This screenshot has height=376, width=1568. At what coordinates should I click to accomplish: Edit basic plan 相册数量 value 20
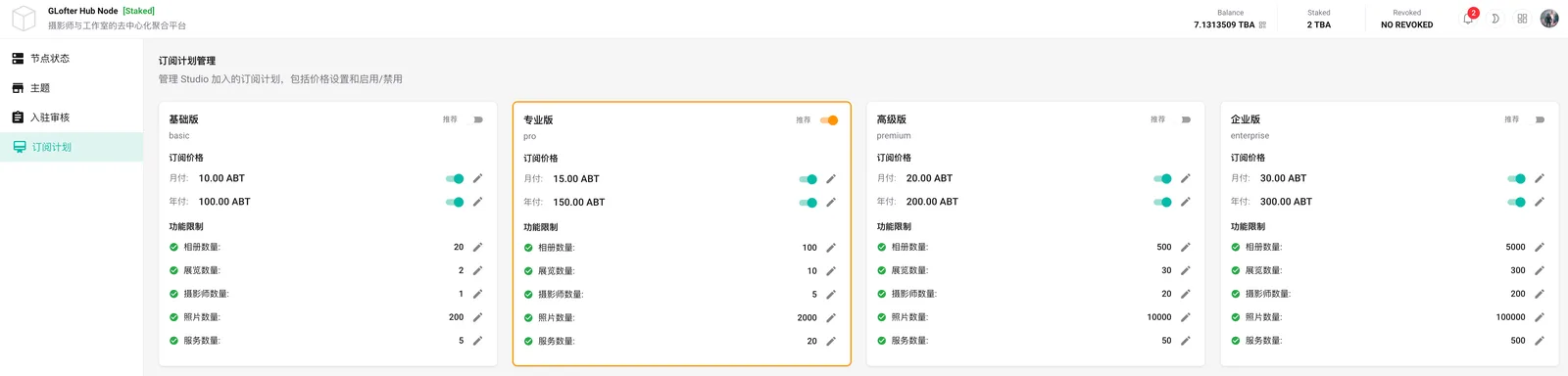click(477, 247)
